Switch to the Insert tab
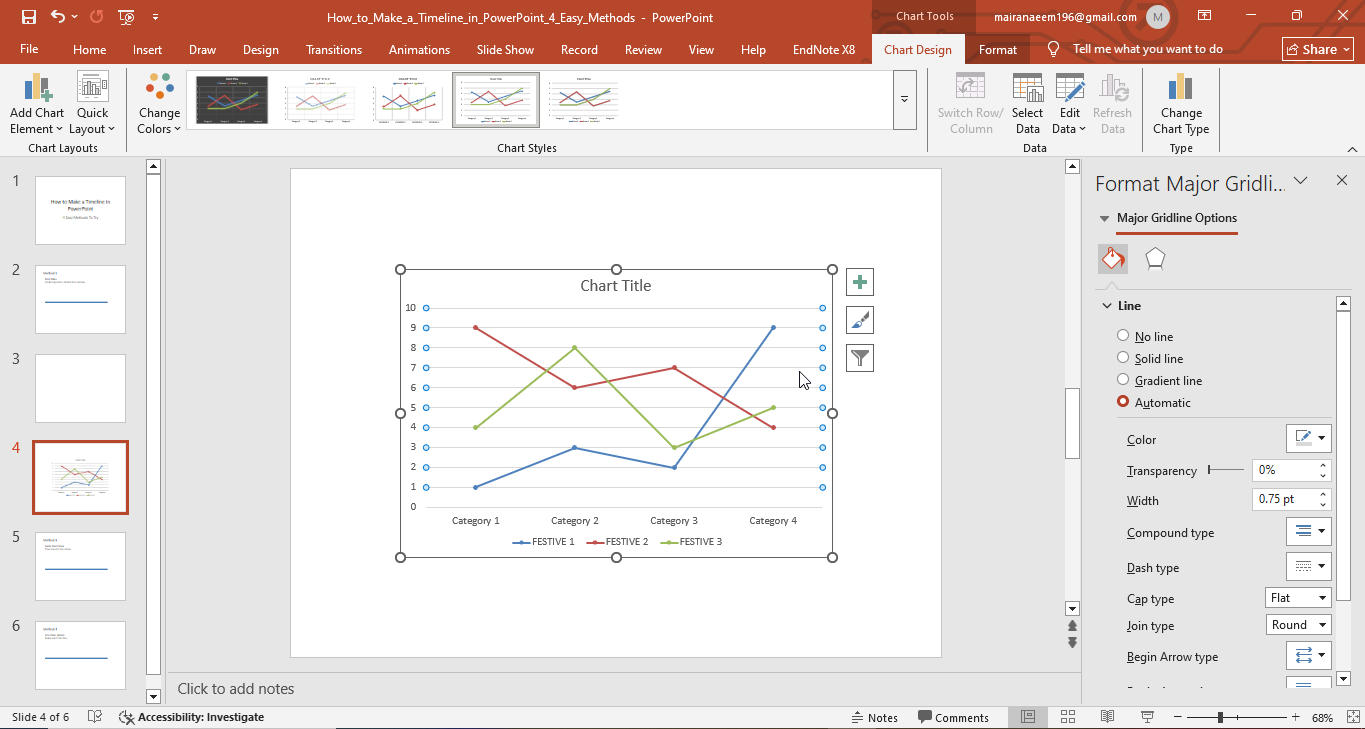This screenshot has height=729, width=1365. (147, 49)
